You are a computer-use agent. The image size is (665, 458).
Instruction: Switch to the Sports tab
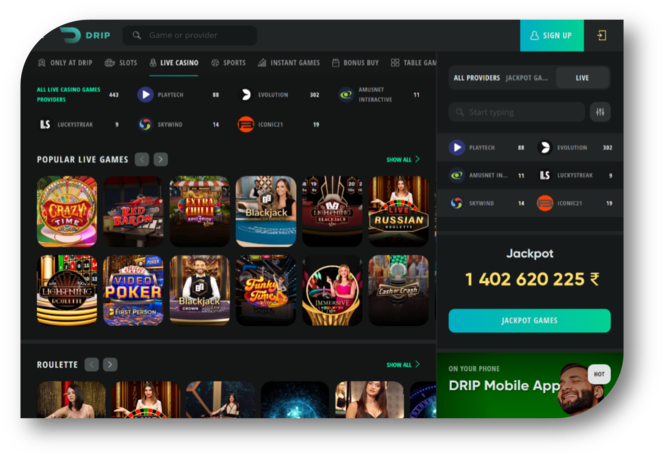228,63
